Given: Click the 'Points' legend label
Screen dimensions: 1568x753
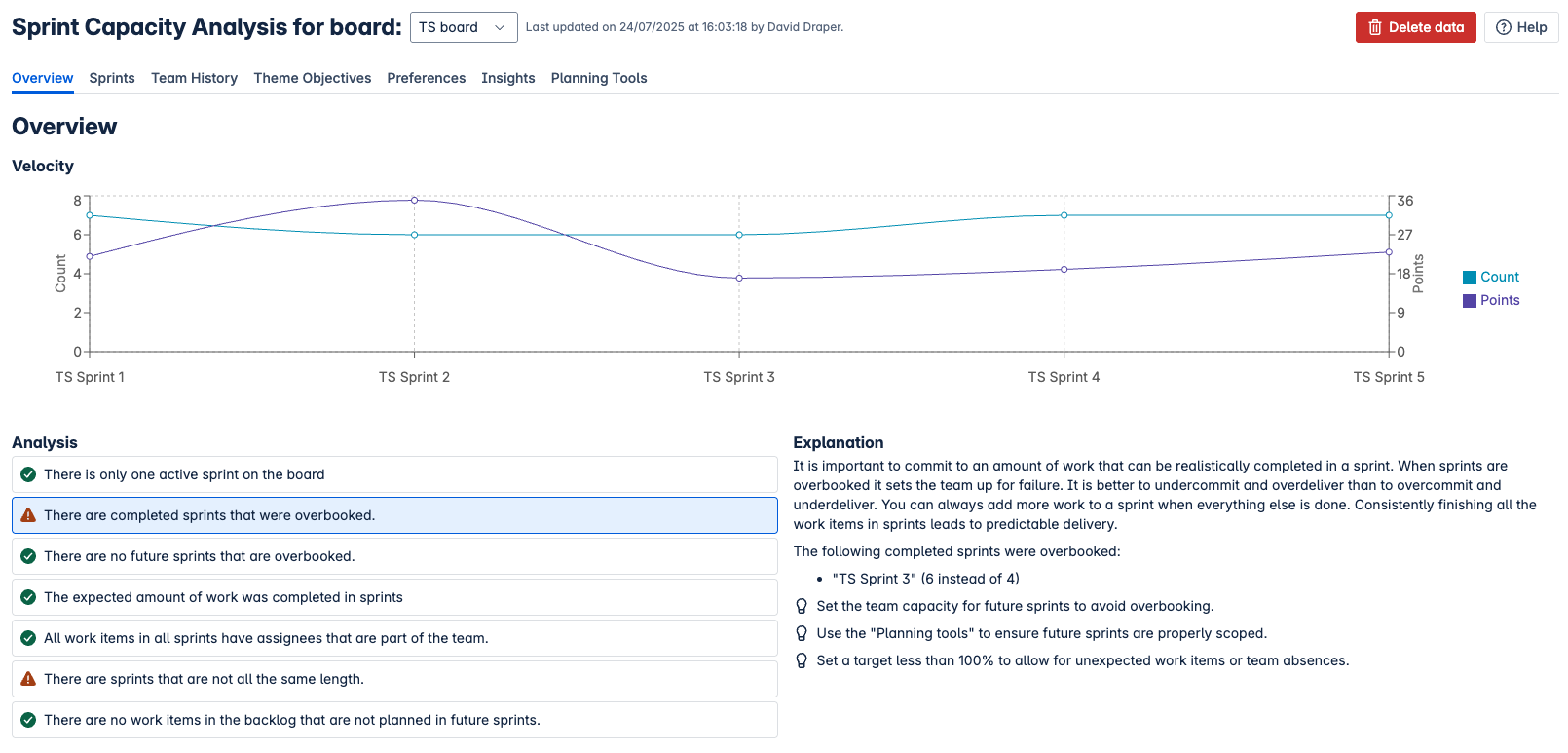Looking at the screenshot, I should coord(1500,301).
